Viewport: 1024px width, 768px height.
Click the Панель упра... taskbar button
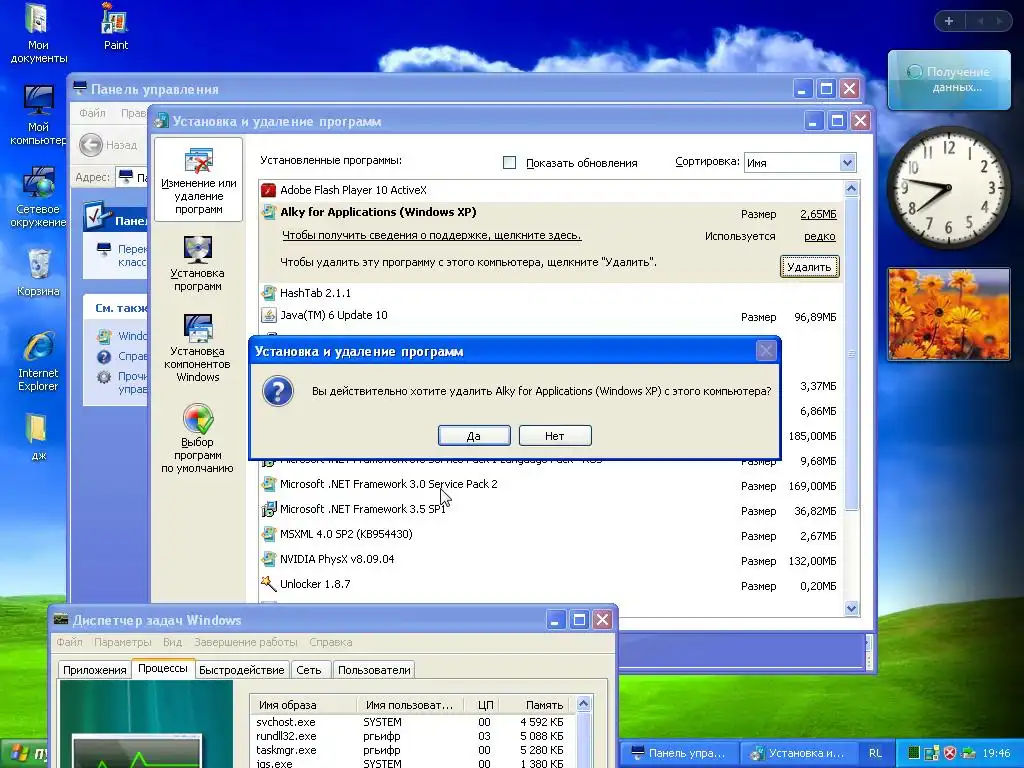tap(678, 754)
